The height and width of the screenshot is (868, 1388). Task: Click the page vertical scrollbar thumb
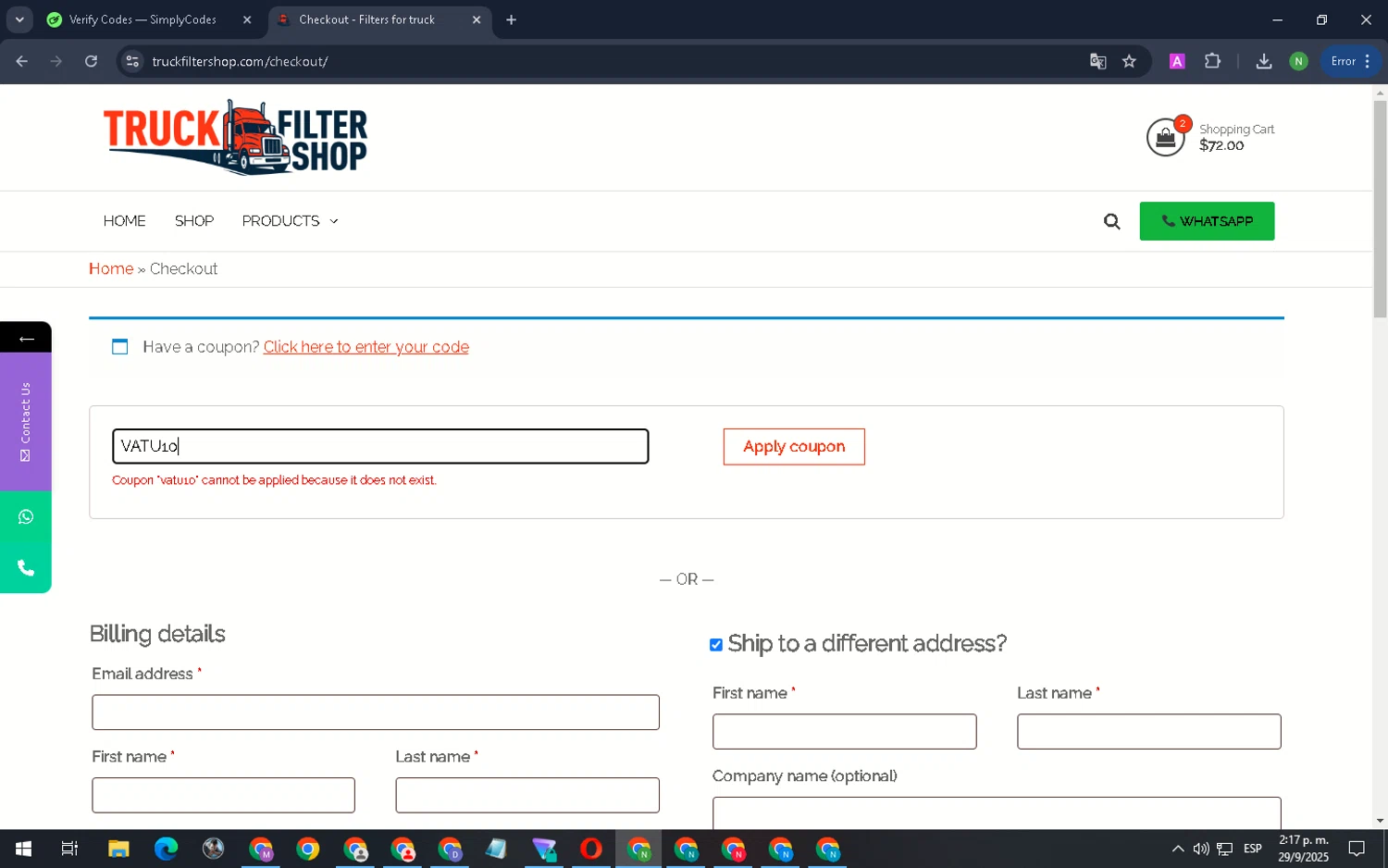point(1380,208)
